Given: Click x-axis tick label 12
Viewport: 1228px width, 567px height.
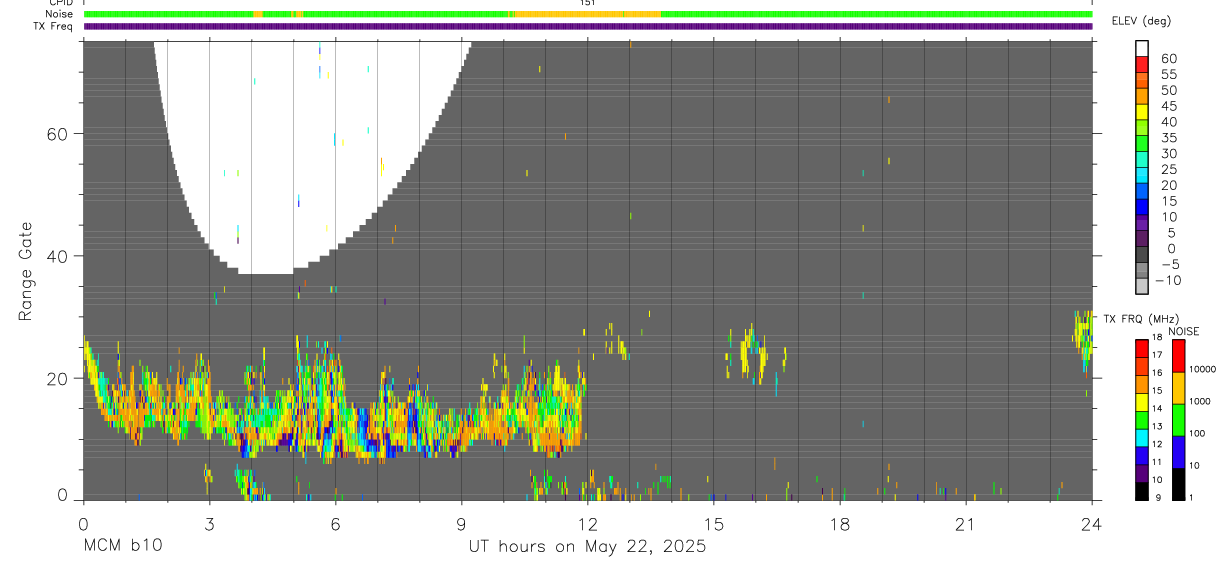Looking at the screenshot, I should point(587,523).
